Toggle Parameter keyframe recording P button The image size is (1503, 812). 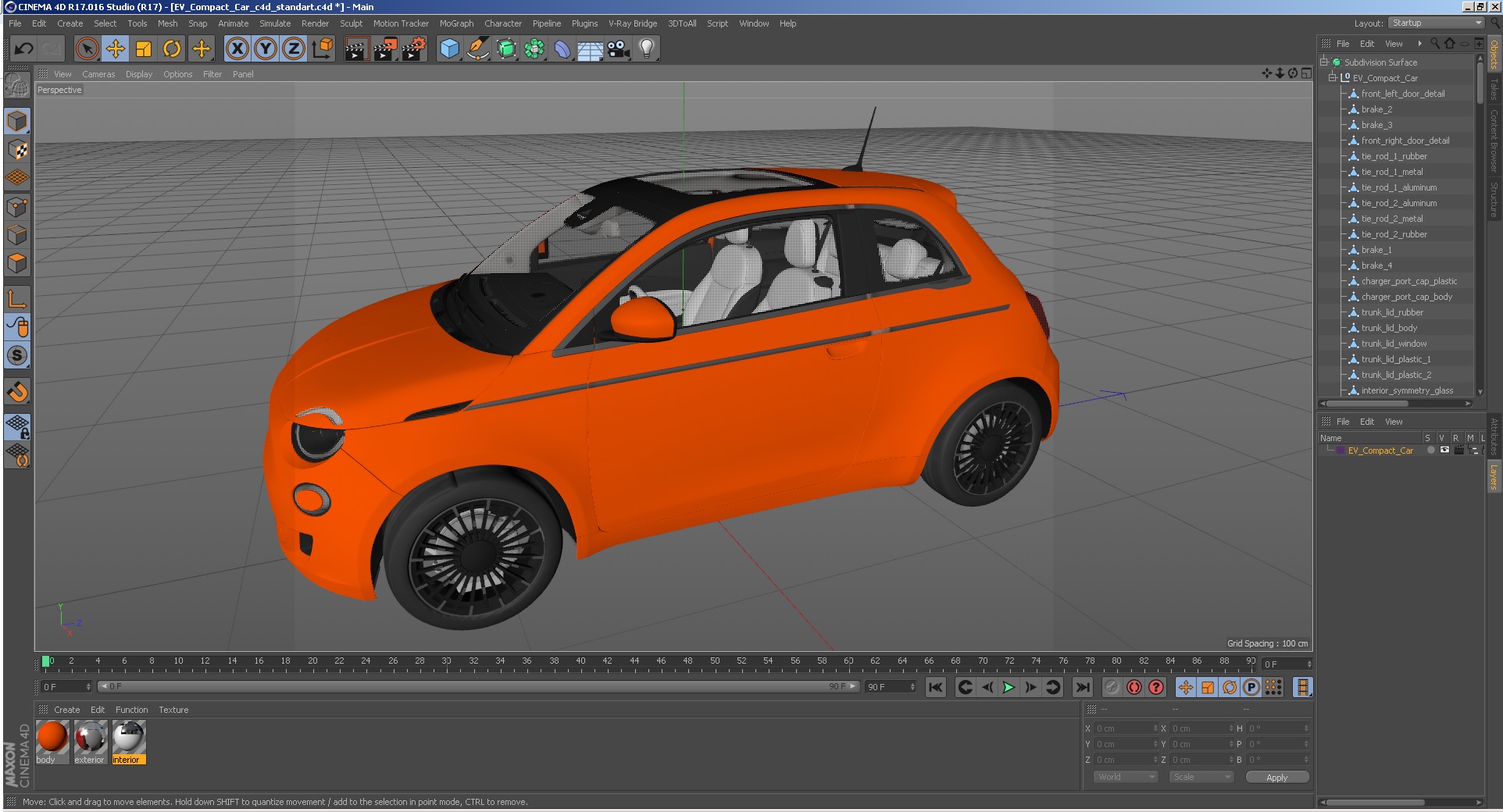point(1251,687)
